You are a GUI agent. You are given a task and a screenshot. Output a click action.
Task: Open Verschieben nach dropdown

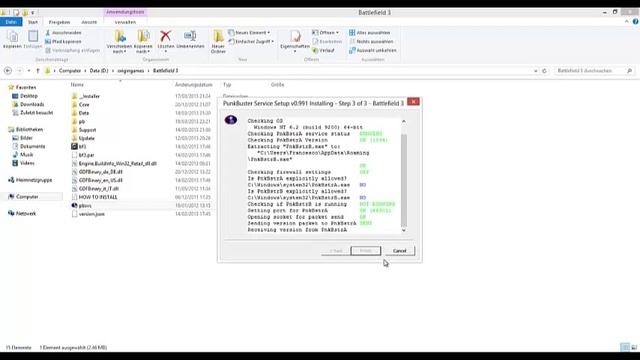(120, 42)
